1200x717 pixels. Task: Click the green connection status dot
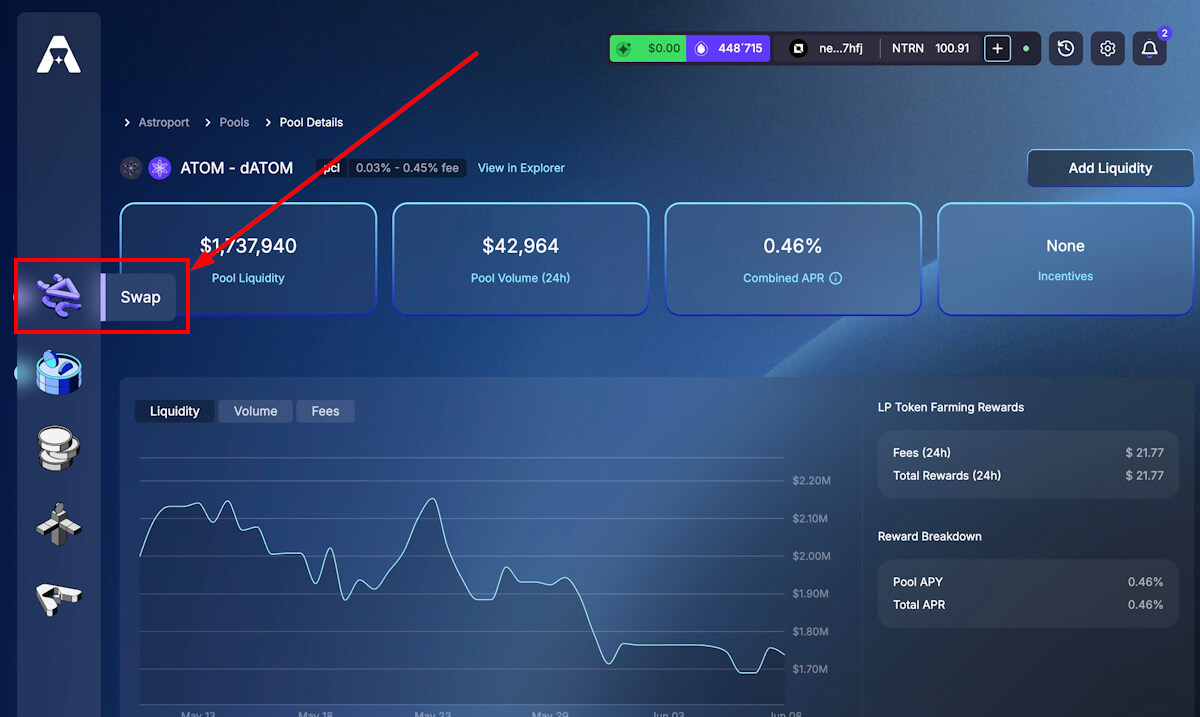pos(1026,48)
